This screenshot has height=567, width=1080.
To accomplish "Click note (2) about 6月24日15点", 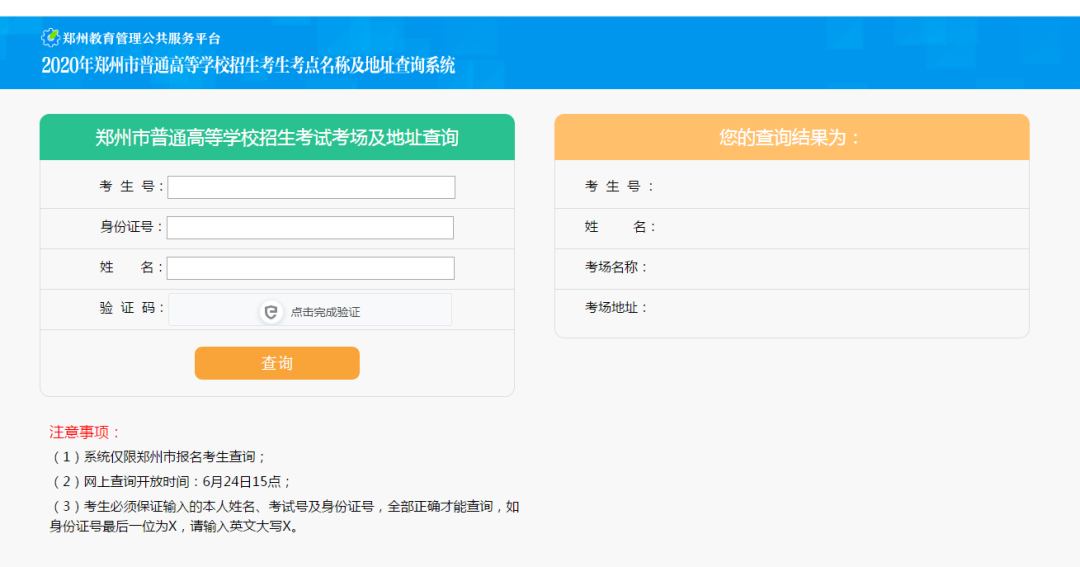I will click(x=170, y=482).
